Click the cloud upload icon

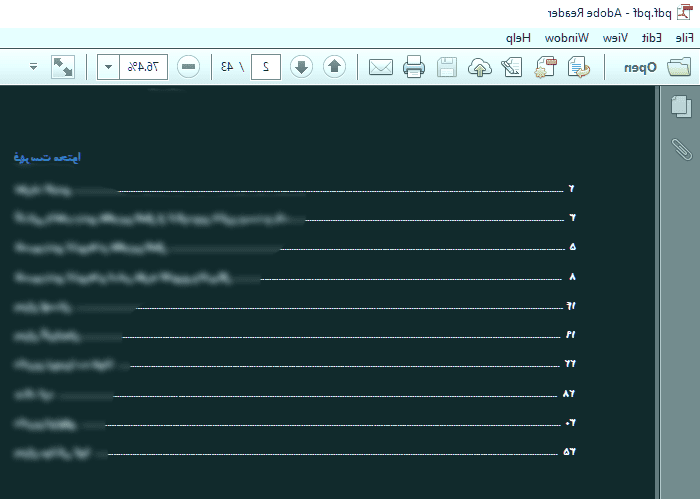point(480,67)
